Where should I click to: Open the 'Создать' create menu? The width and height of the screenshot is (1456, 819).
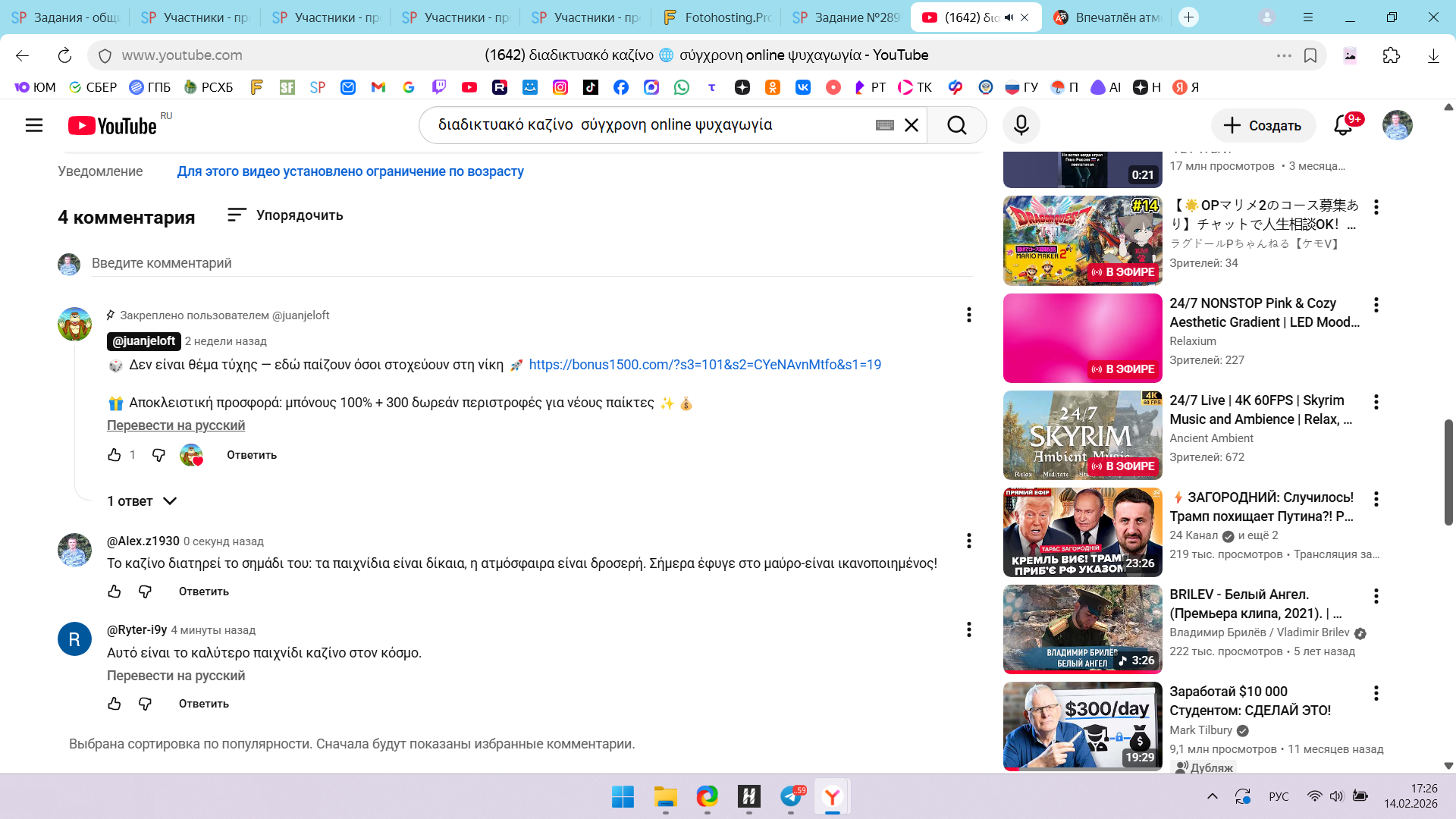point(1263,125)
